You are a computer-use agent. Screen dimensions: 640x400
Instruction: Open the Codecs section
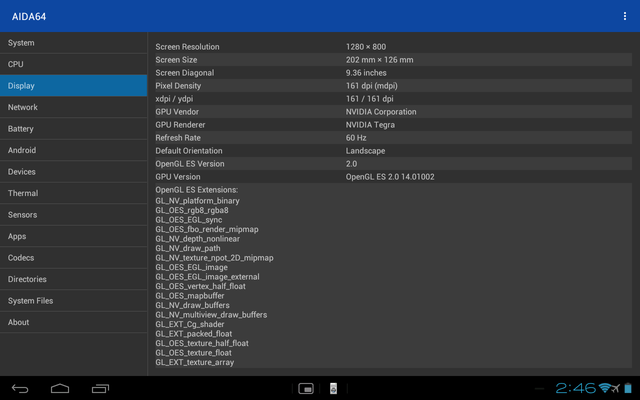tap(73, 258)
